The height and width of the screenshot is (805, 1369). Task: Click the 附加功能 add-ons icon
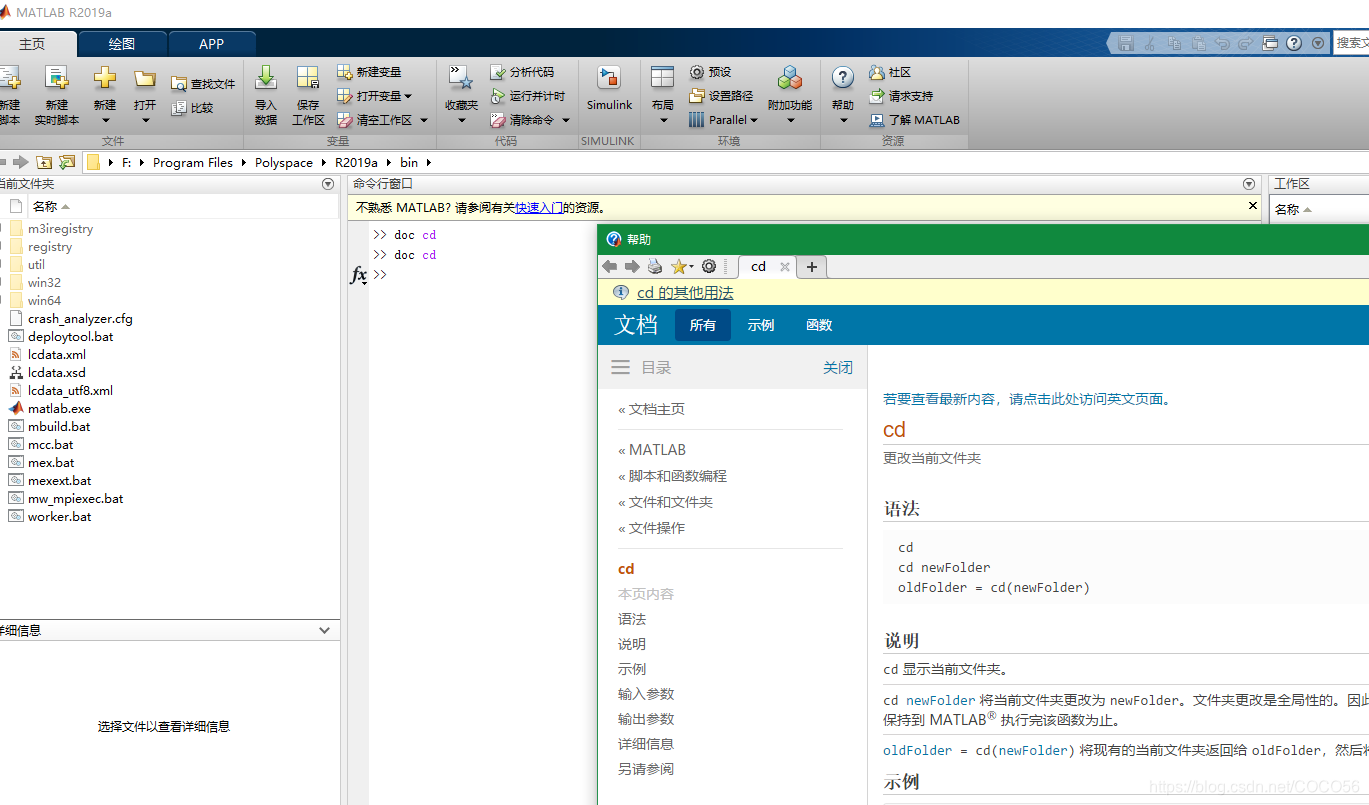790,78
